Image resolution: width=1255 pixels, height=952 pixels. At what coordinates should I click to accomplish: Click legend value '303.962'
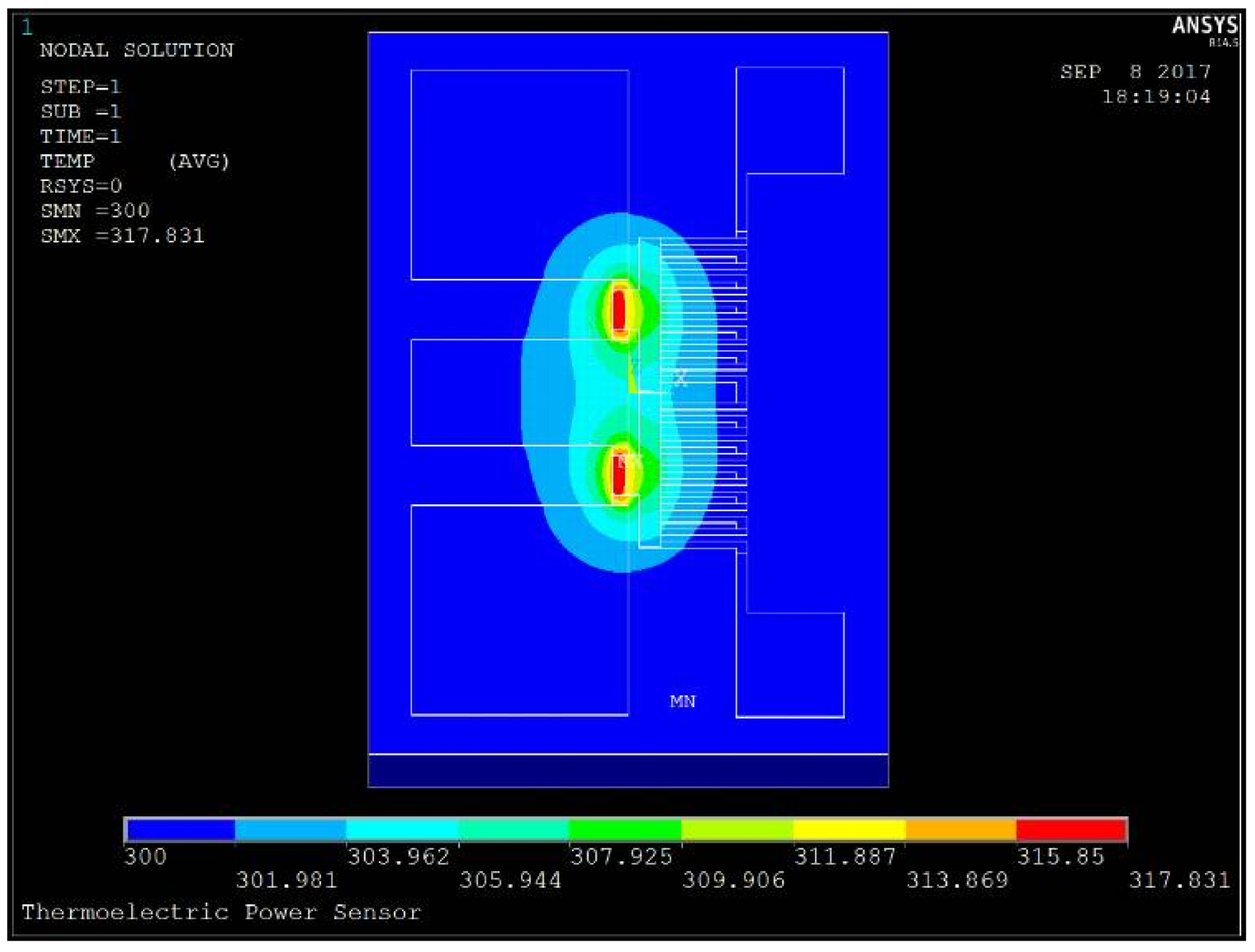[399, 857]
